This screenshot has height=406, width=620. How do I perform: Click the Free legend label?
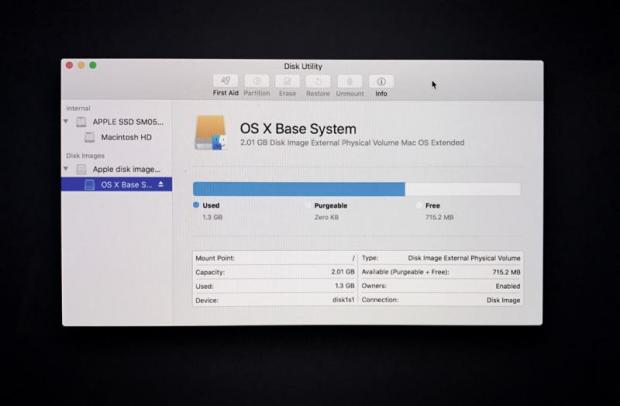433,205
